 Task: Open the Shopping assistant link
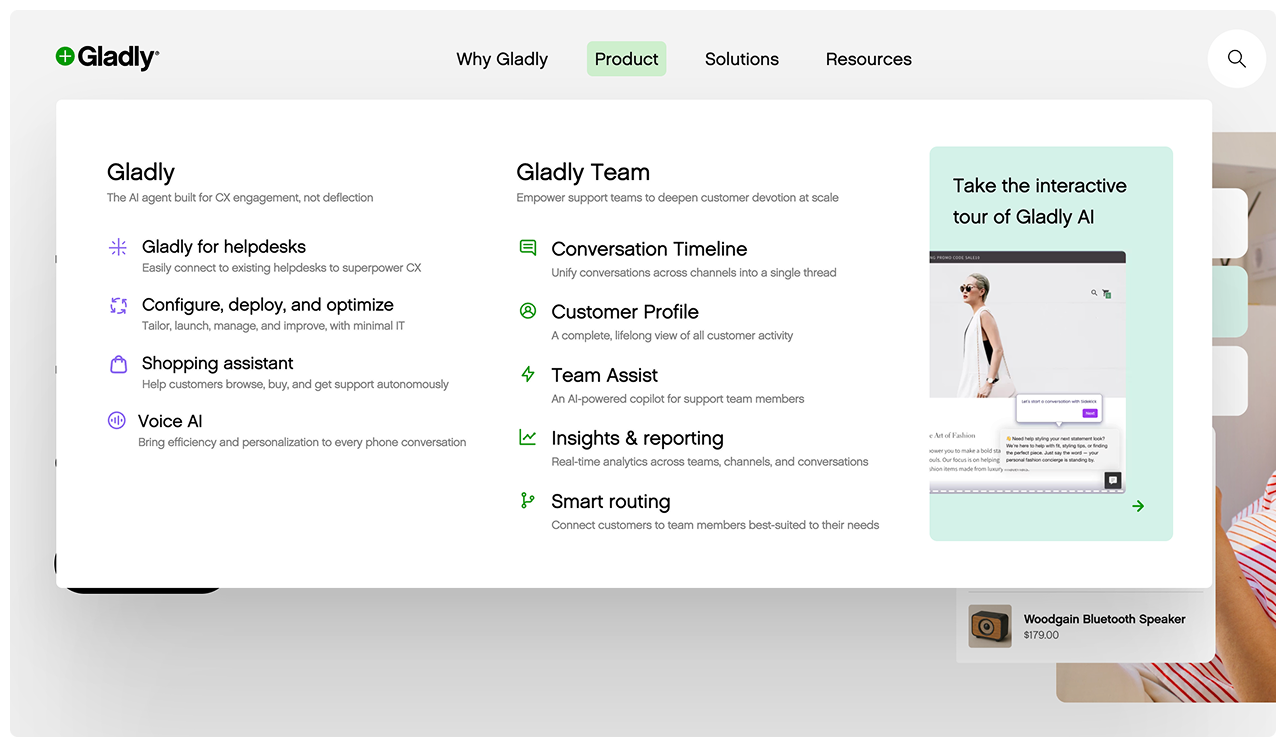click(218, 363)
